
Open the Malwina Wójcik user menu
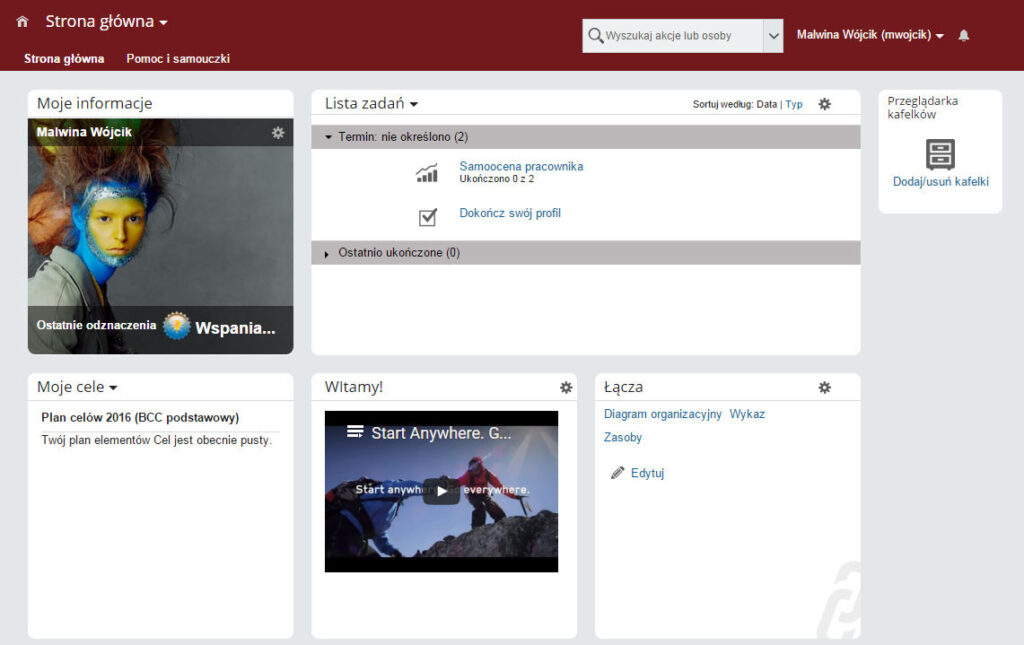click(x=870, y=35)
